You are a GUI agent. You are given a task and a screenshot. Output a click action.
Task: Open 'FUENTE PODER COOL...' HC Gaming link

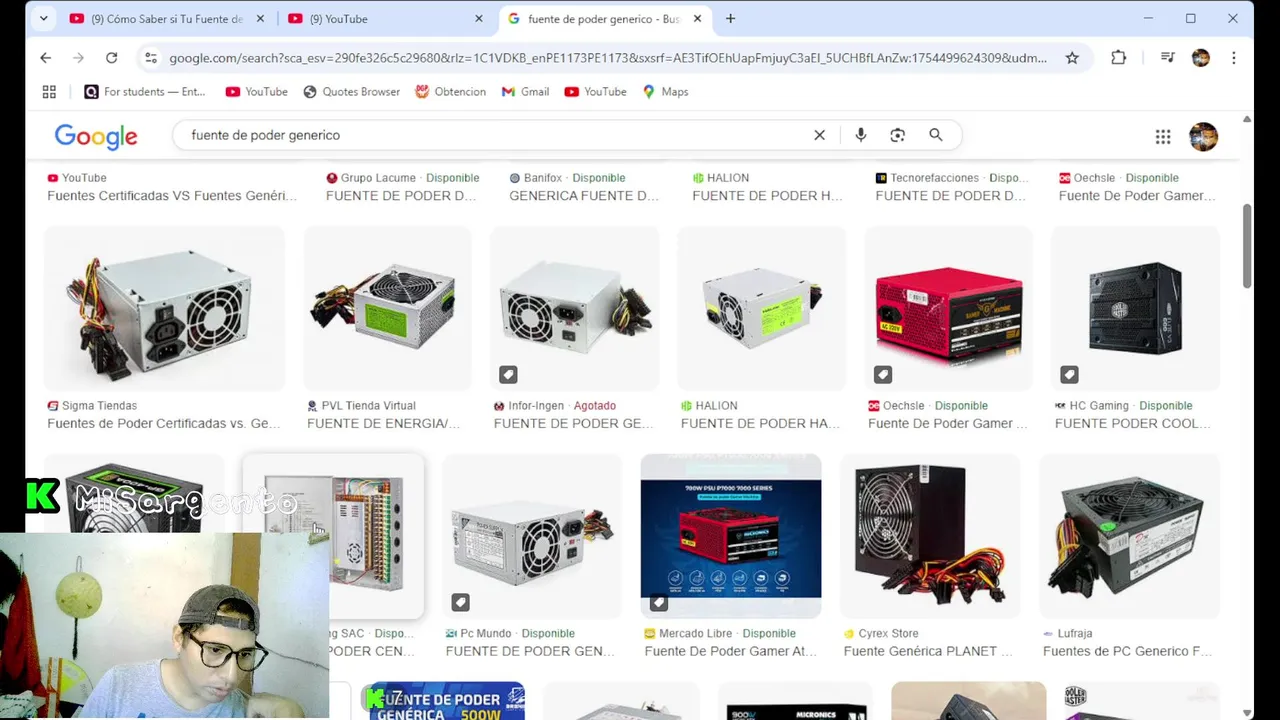coord(1133,424)
